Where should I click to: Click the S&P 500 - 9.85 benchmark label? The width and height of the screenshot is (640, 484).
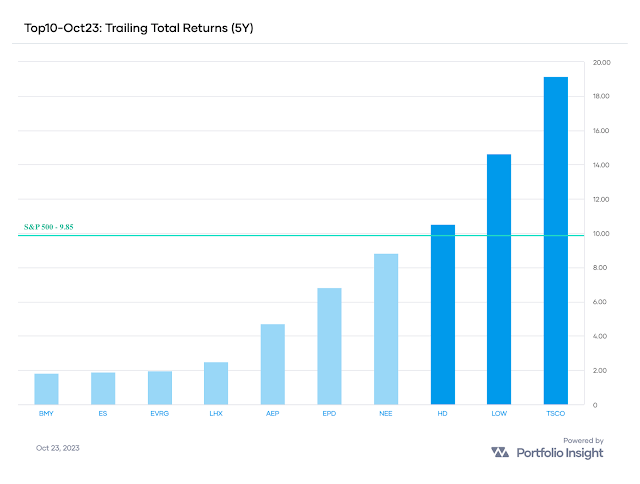coord(49,227)
